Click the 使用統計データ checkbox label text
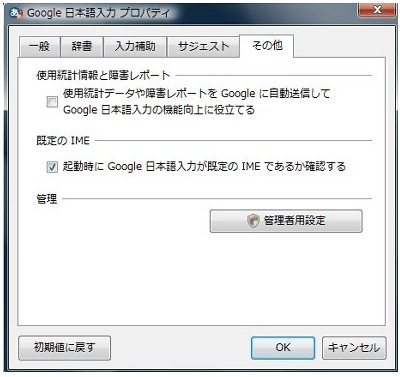This screenshot has width=400, height=377. coord(196,101)
